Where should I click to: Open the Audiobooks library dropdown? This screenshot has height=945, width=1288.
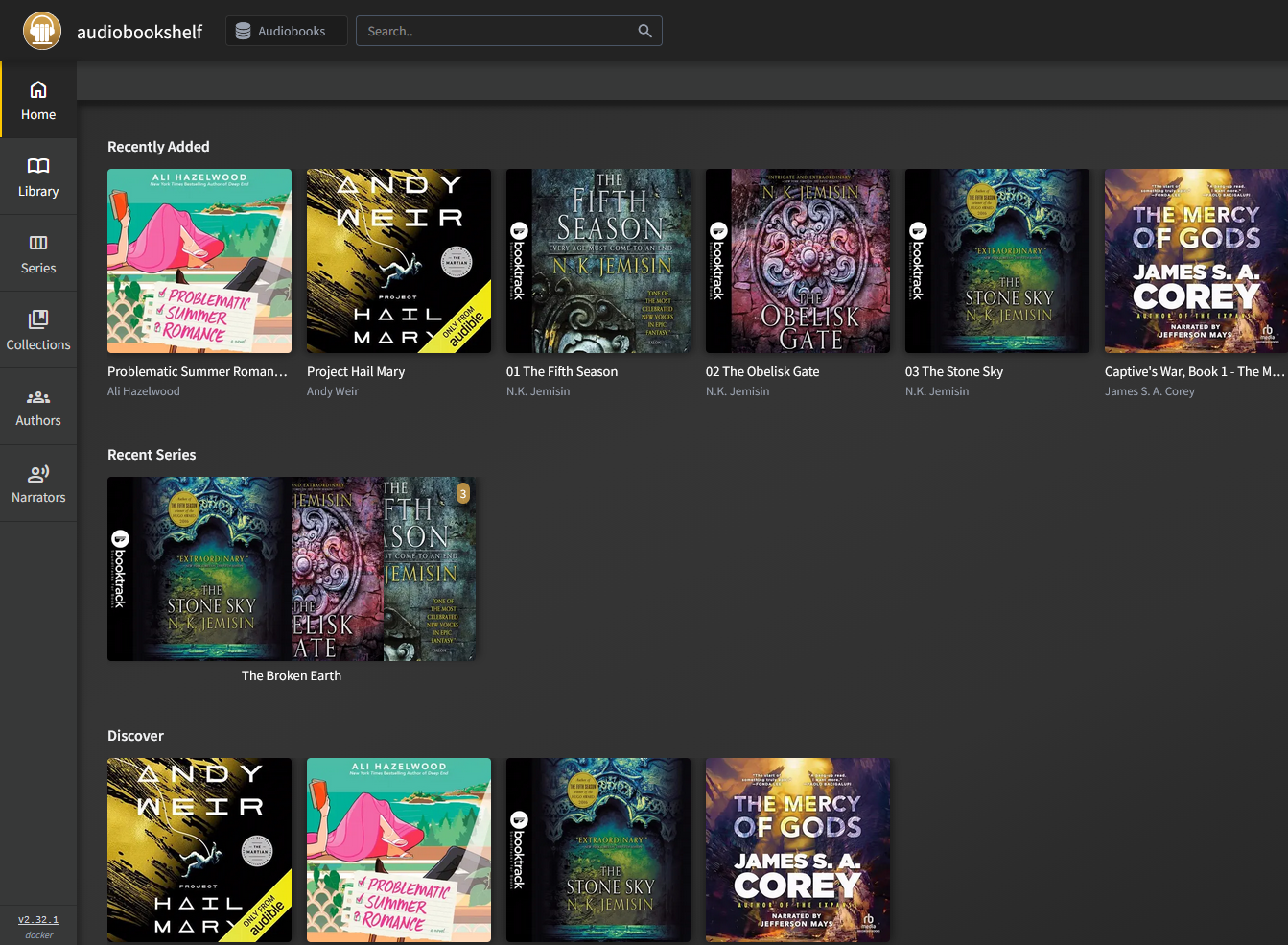(287, 31)
